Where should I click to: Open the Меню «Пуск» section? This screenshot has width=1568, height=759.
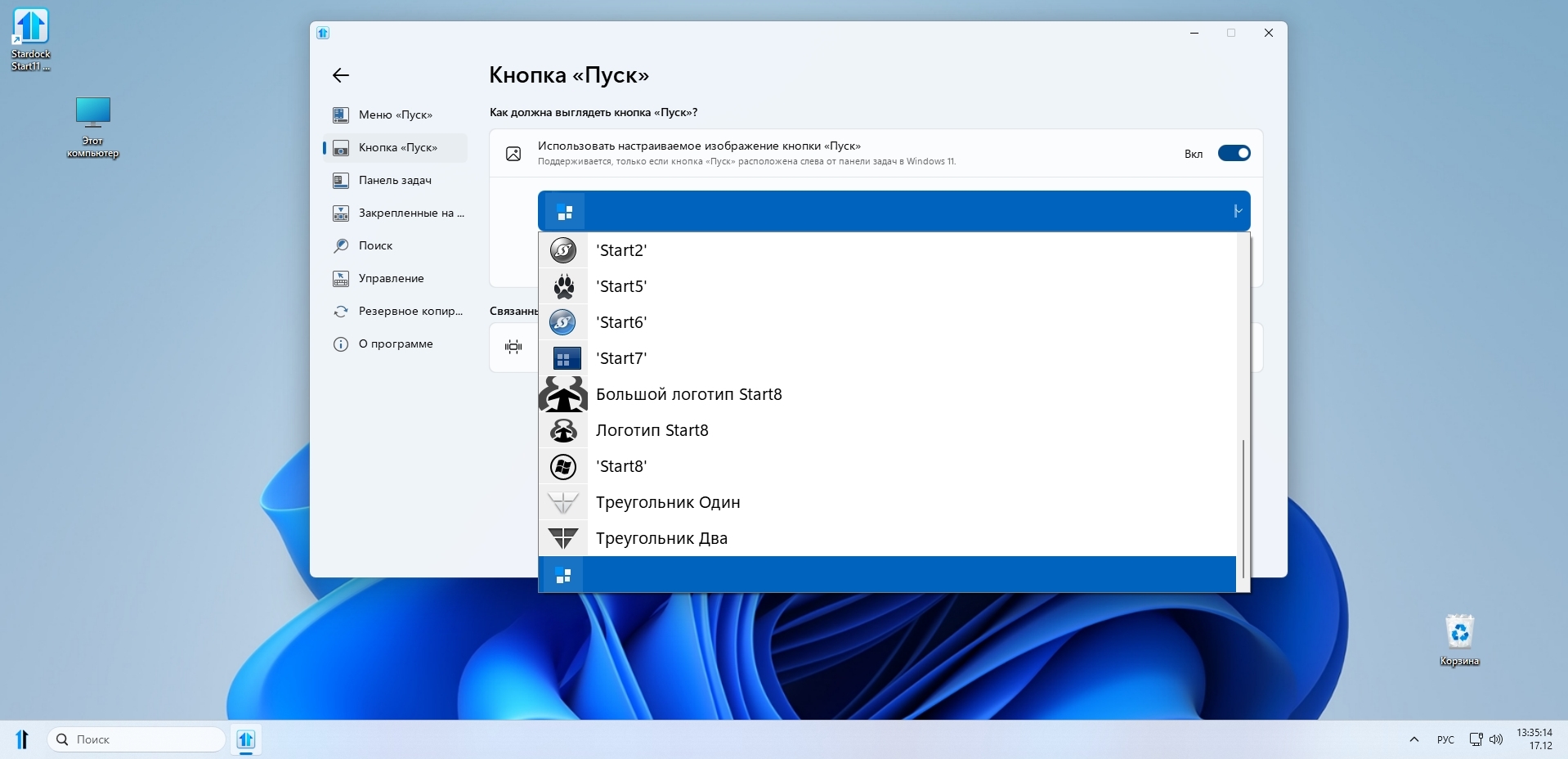click(395, 115)
